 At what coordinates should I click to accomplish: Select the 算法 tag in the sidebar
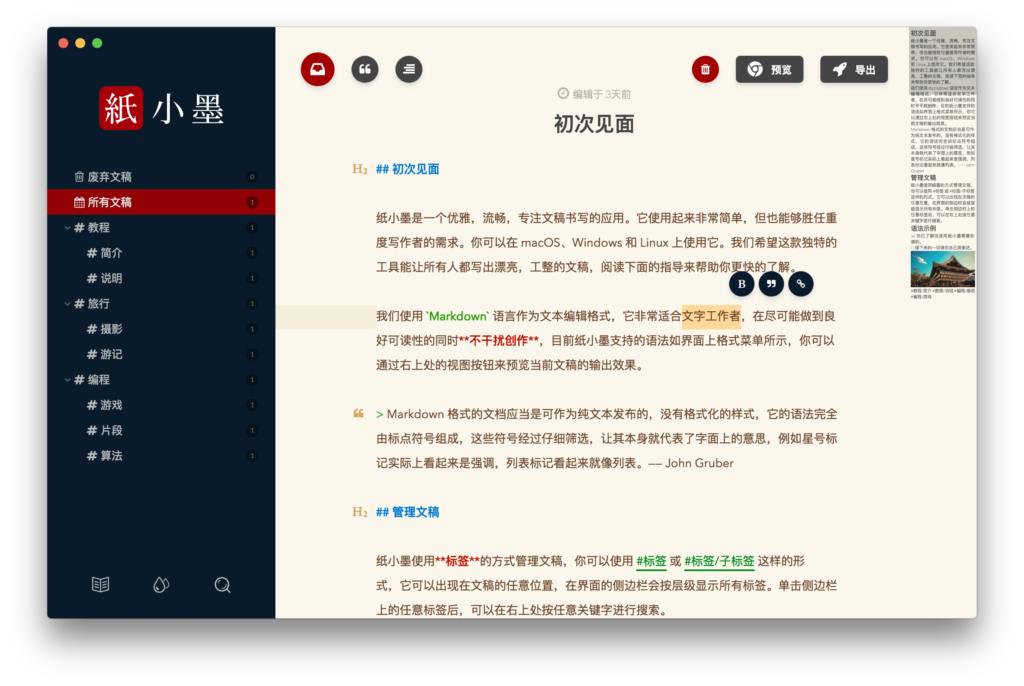point(111,456)
